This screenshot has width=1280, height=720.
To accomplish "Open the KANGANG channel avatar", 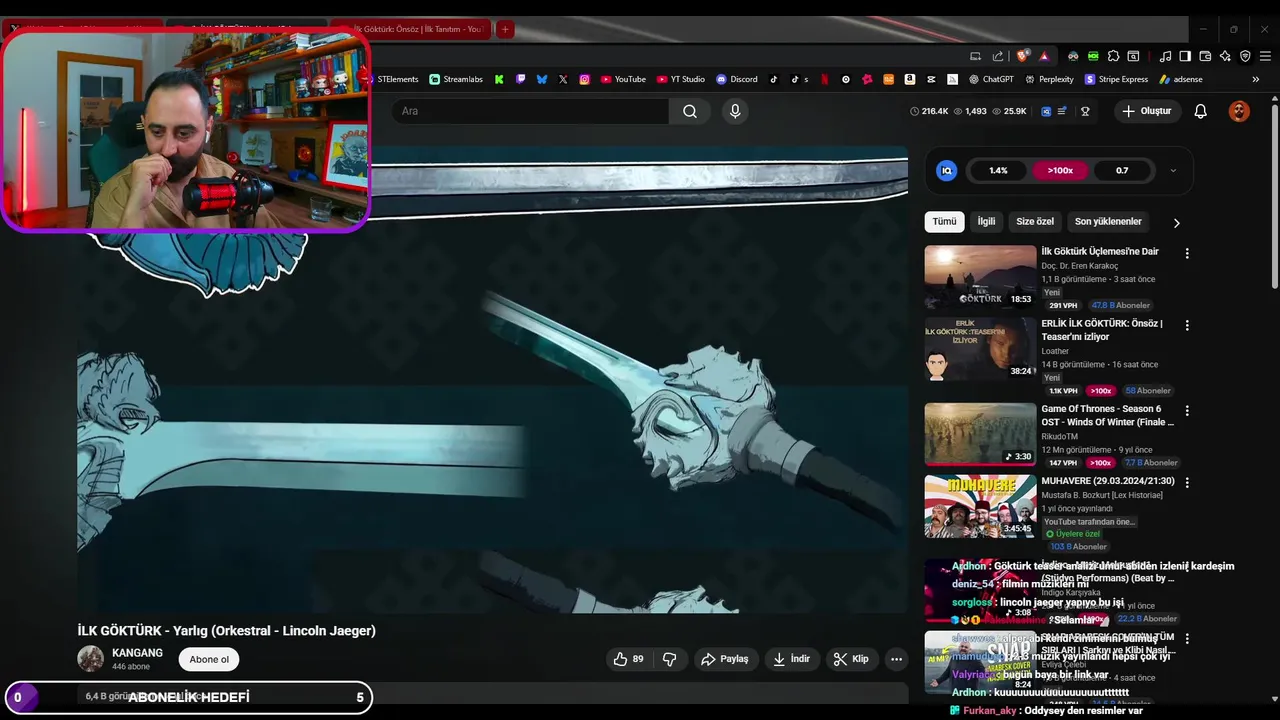I will click(x=91, y=658).
